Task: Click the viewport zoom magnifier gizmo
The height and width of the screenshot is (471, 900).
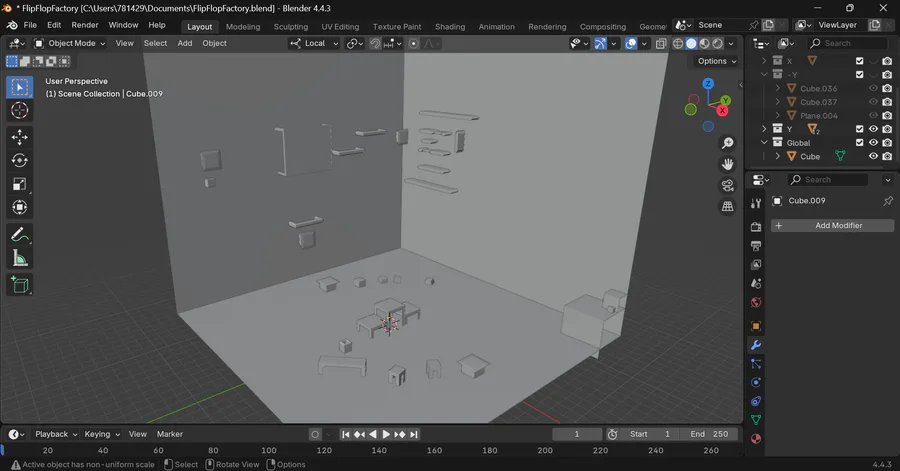Action: point(727,143)
